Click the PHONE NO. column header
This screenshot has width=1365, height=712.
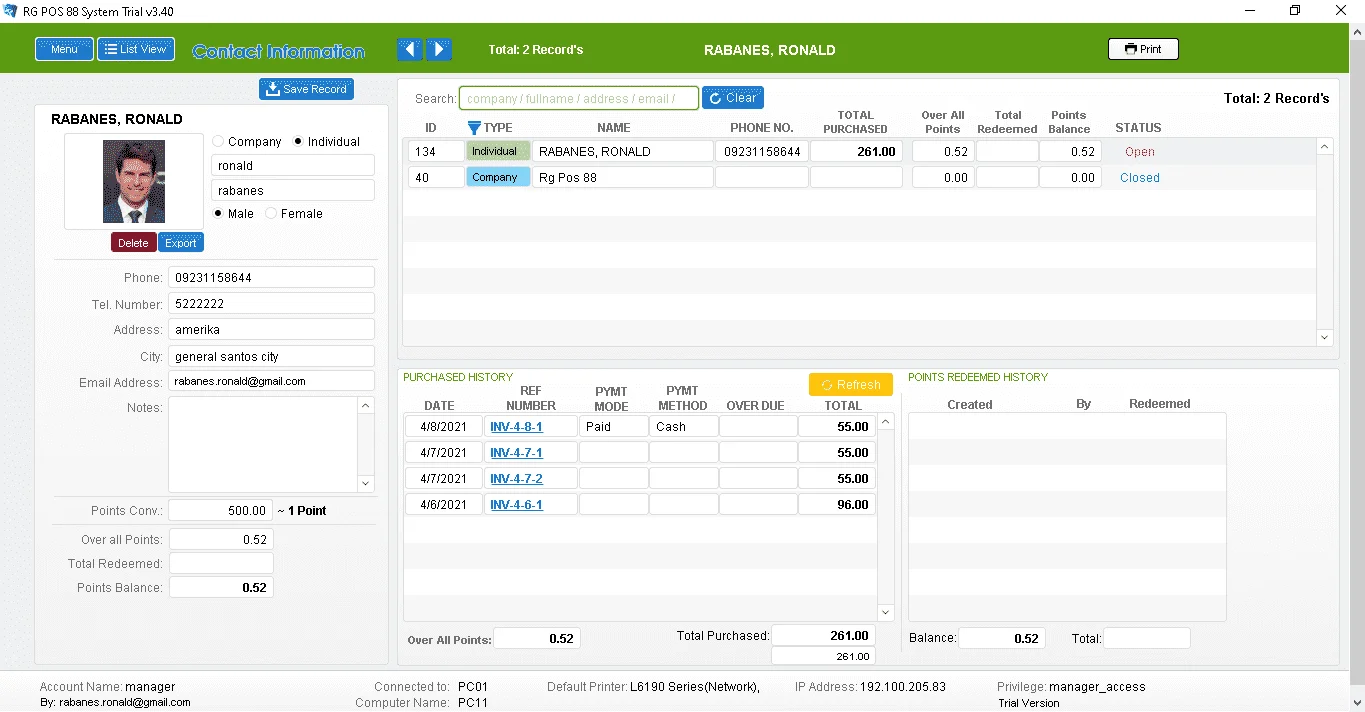[x=762, y=128]
